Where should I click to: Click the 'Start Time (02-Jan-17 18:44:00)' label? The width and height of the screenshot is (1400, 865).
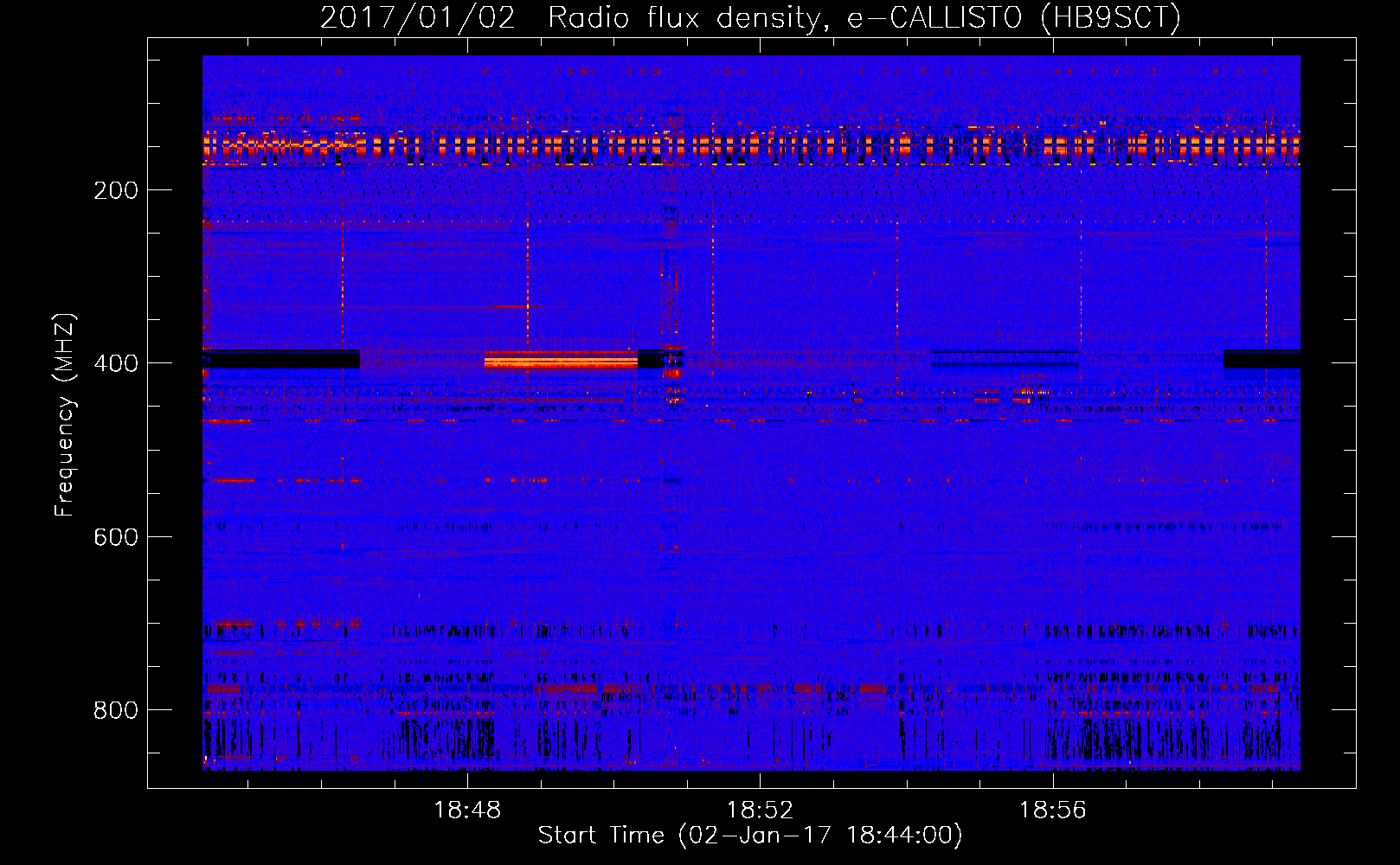[x=750, y=836]
